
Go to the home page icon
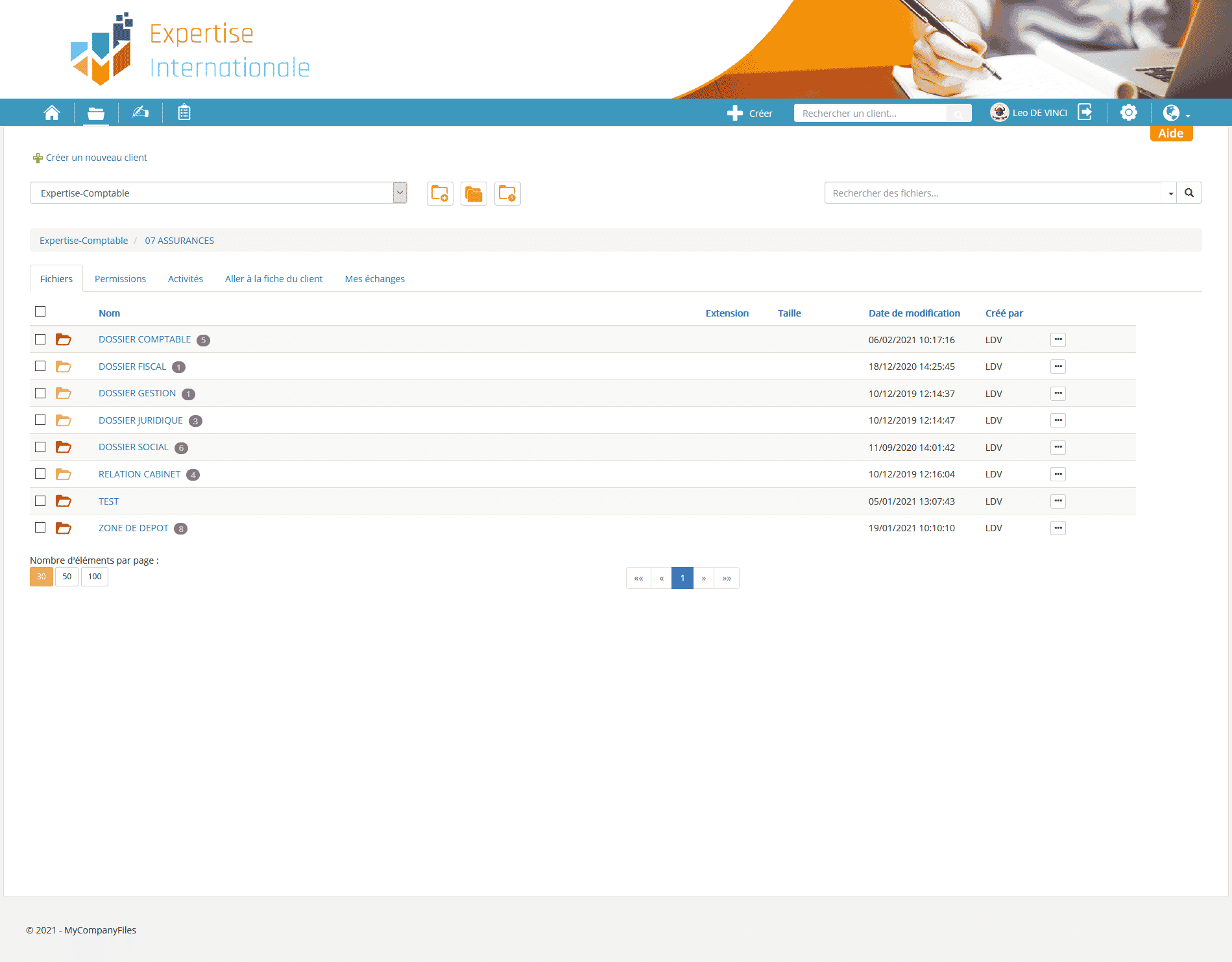(x=52, y=113)
